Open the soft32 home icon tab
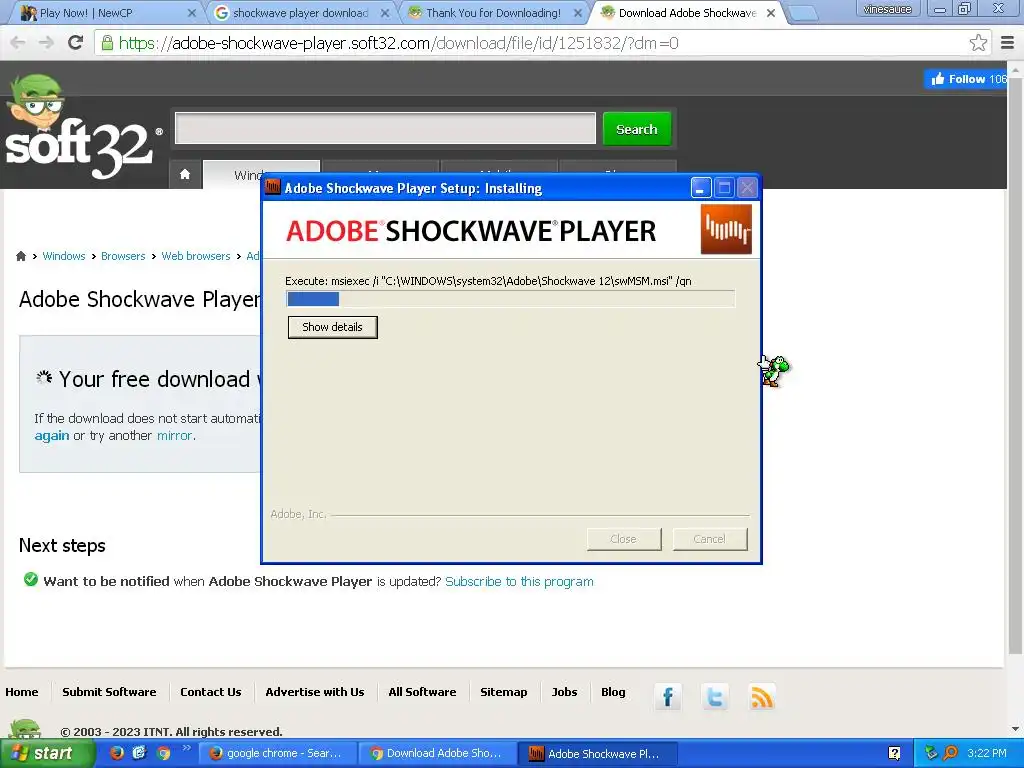The width and height of the screenshot is (1024, 768). [x=185, y=174]
